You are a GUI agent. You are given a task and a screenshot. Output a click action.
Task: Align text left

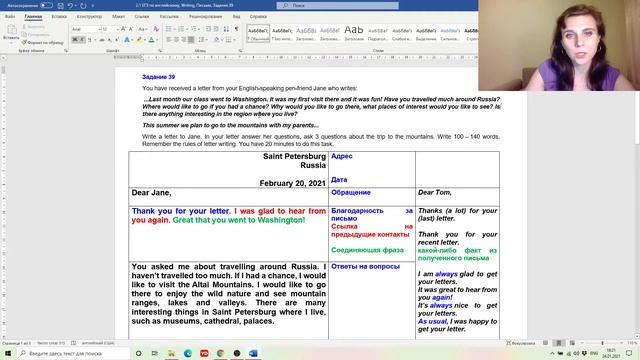click(x=169, y=40)
